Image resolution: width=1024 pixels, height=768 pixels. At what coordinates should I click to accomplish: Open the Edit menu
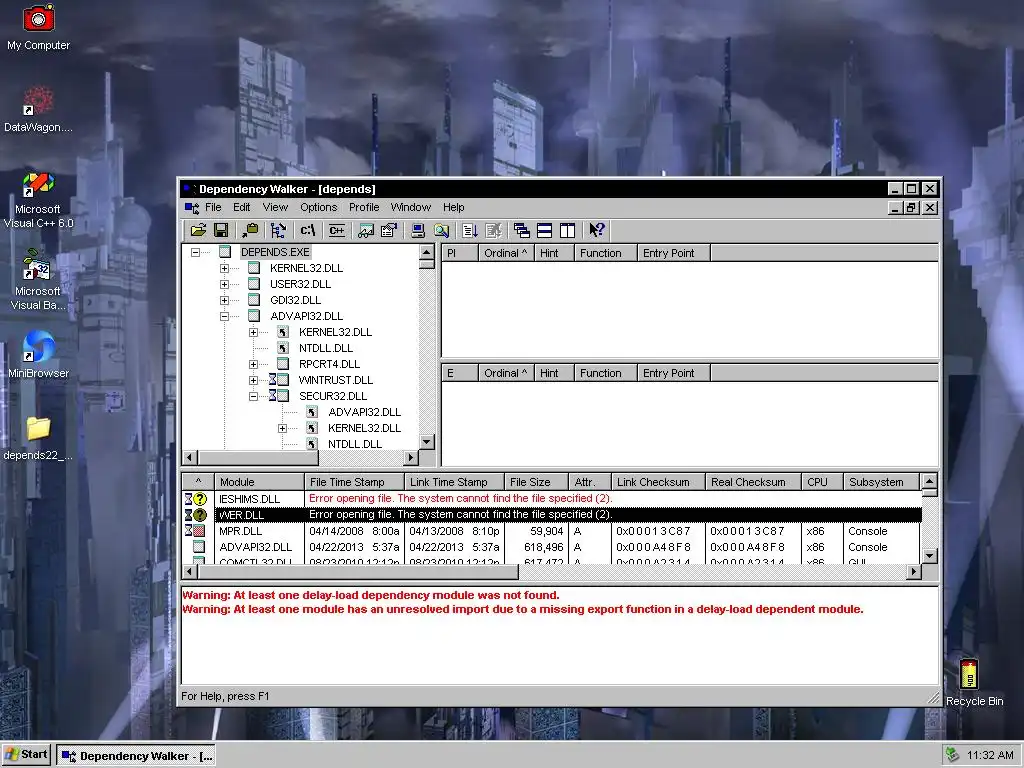(x=242, y=207)
